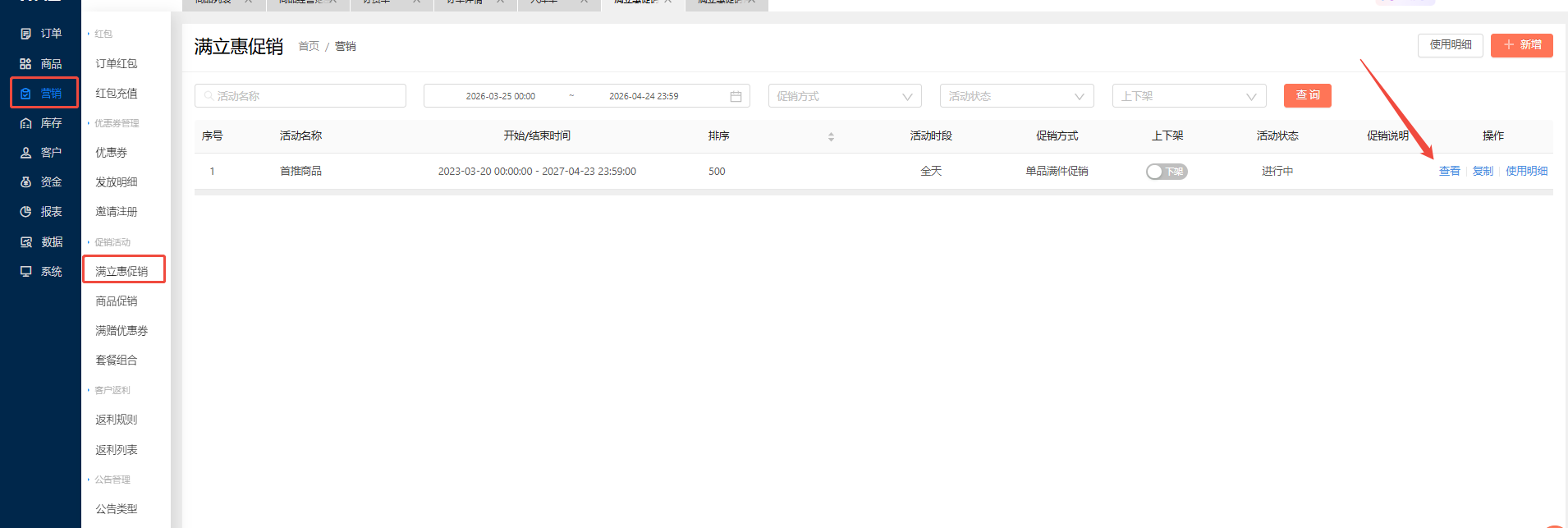
Task: Open 优惠券 submenu item
Action: coord(112,153)
